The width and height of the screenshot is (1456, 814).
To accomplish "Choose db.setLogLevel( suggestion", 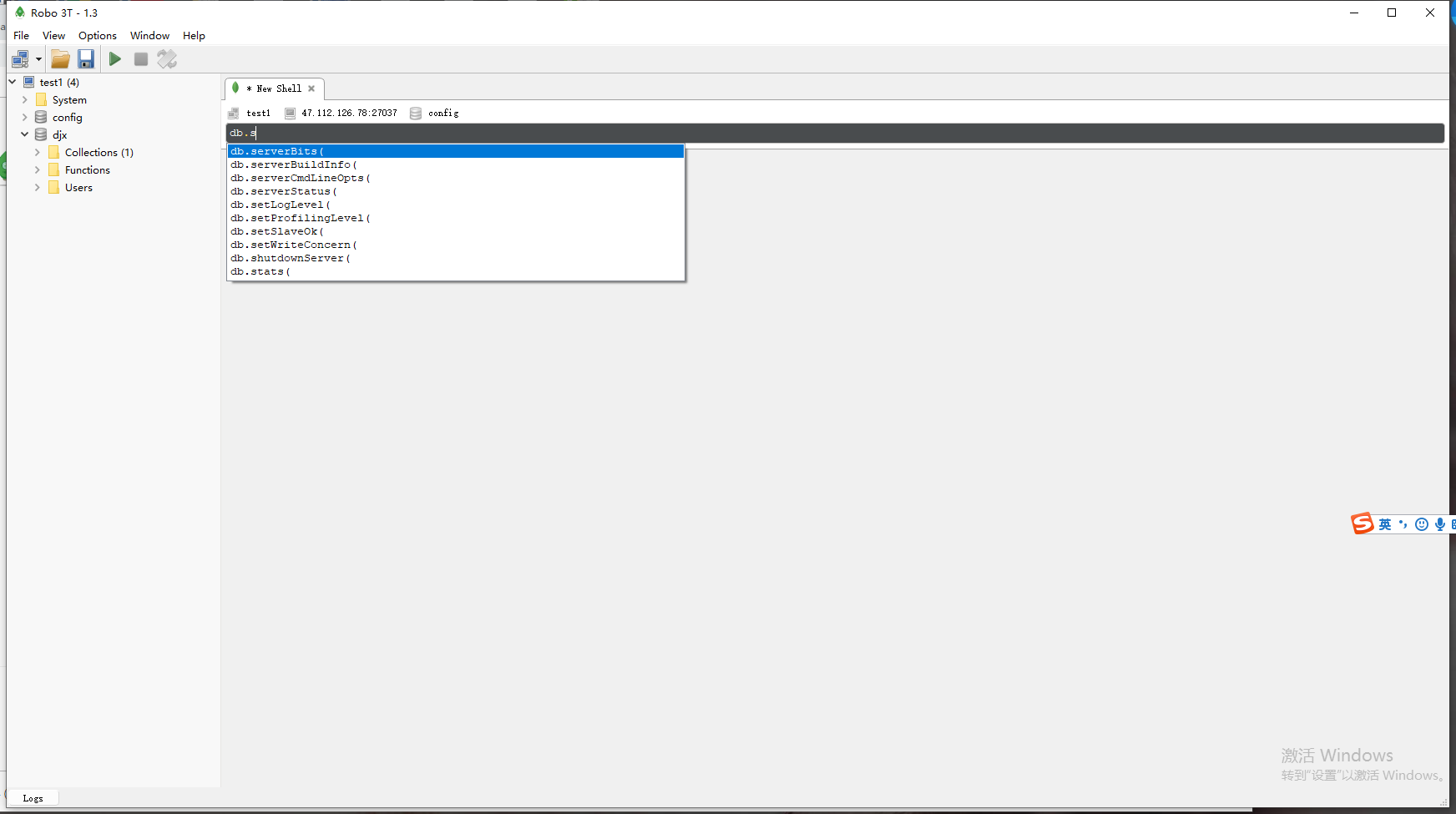I will (456, 205).
